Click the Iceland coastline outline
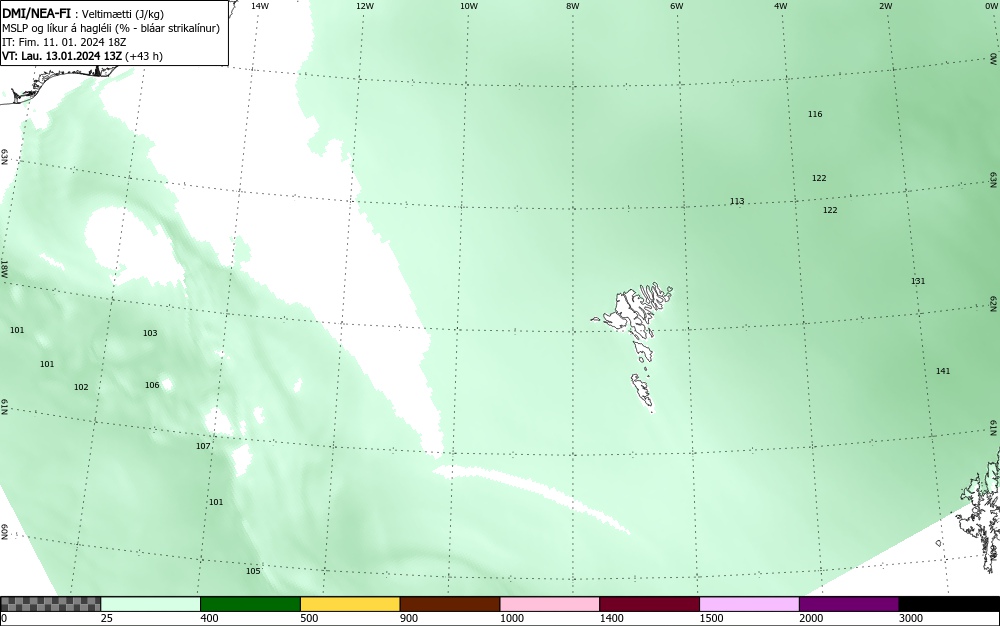Screen dimensions: 1000x626 [x=57, y=83]
